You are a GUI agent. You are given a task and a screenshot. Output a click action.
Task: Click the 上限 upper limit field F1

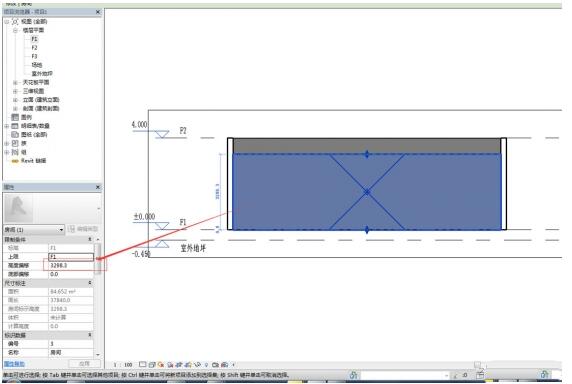(71, 257)
